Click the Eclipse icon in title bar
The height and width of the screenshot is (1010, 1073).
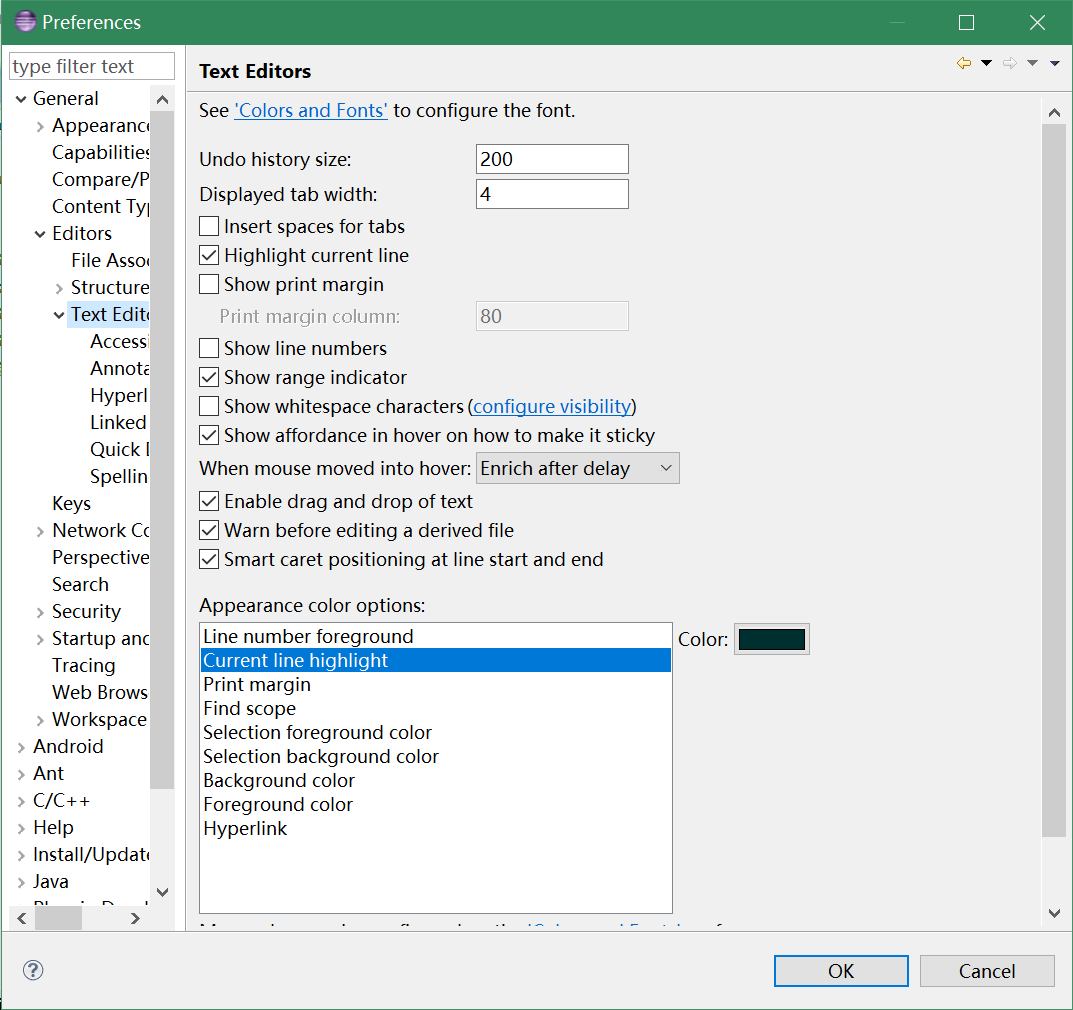click(25, 22)
